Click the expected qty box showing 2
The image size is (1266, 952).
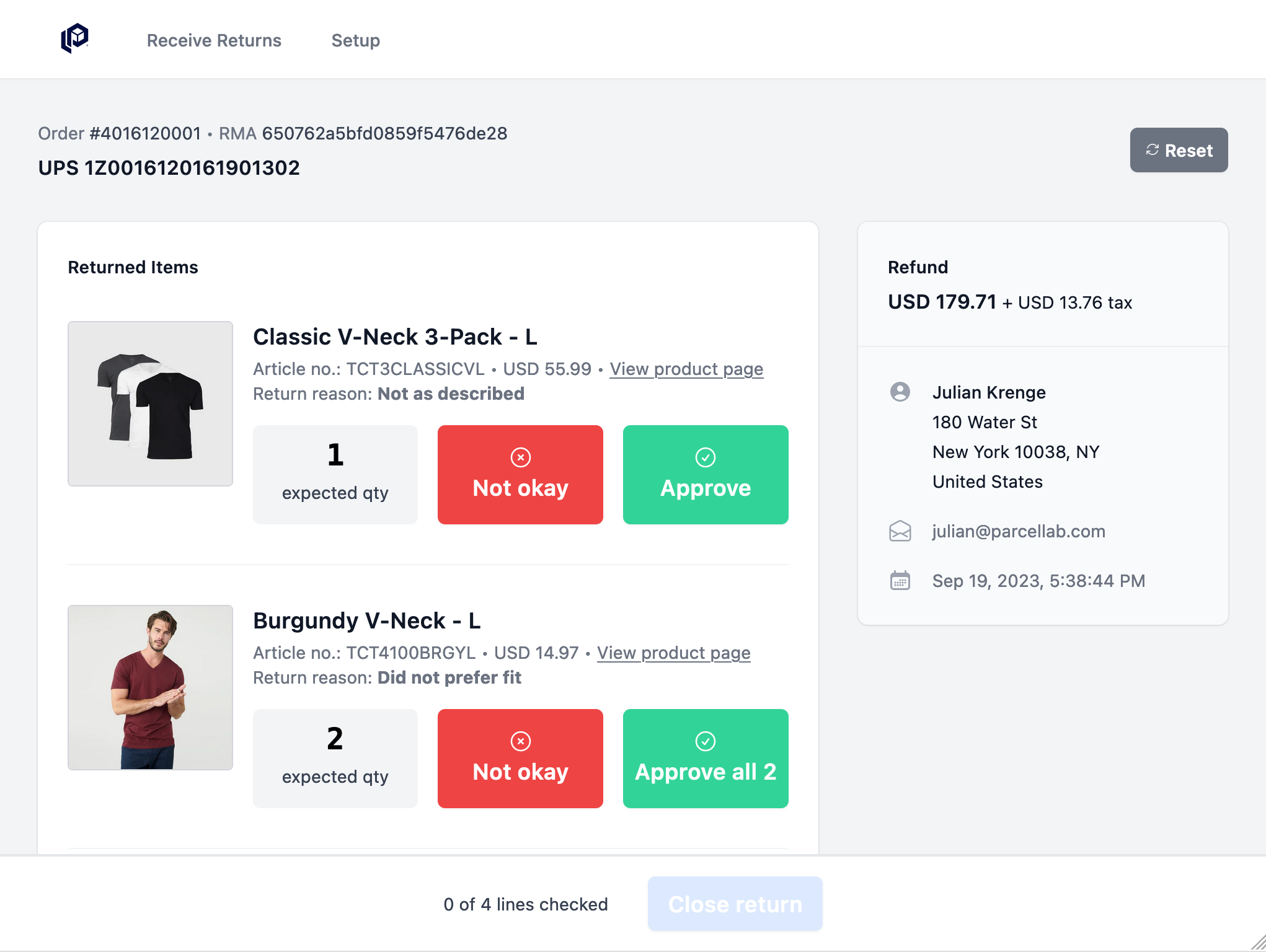pos(335,758)
